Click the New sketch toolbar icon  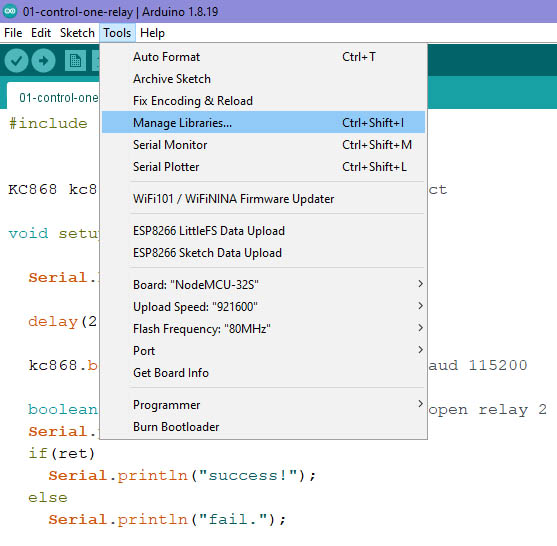click(x=75, y=61)
